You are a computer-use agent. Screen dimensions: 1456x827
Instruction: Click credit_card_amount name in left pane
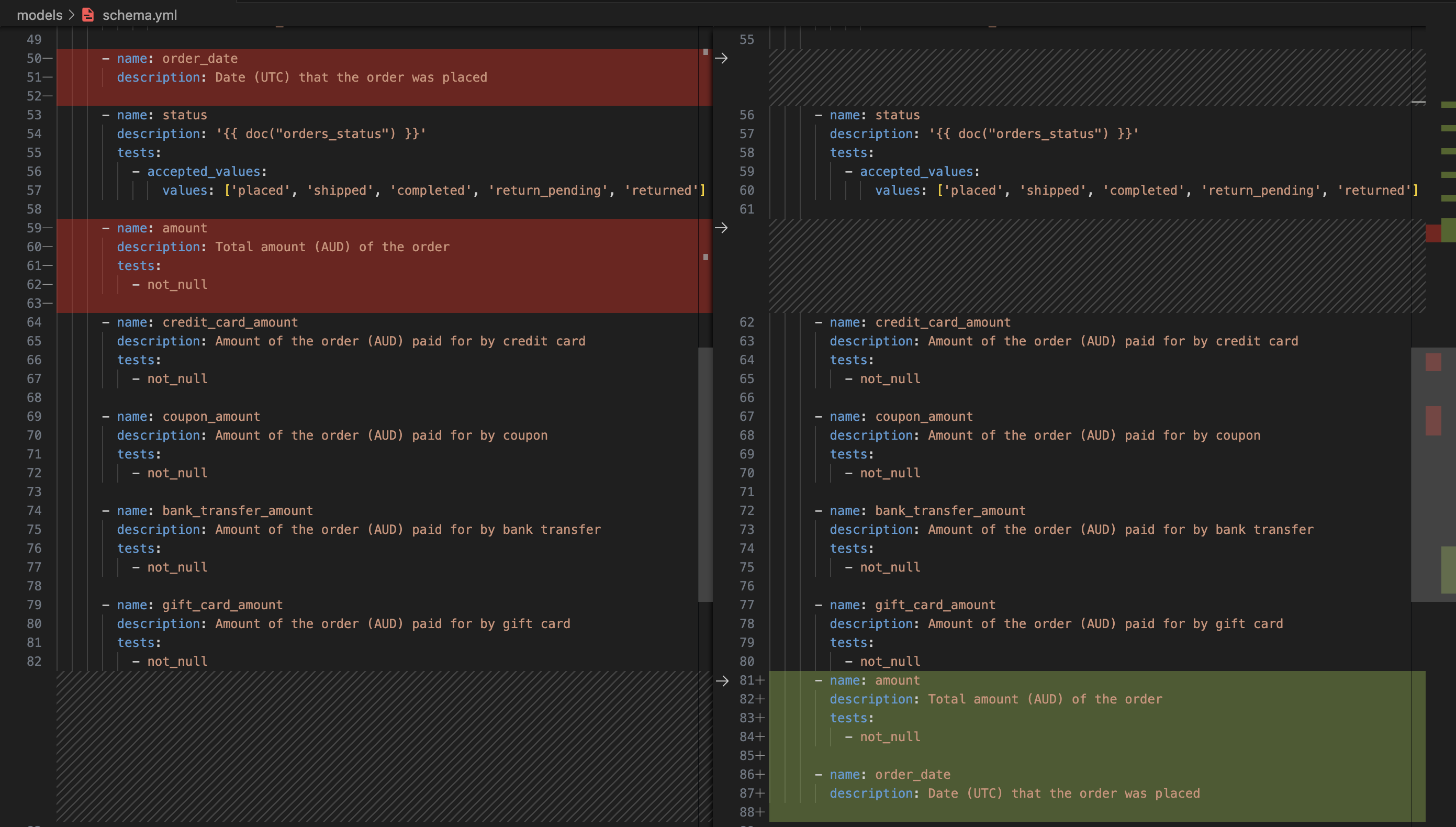tap(230, 322)
